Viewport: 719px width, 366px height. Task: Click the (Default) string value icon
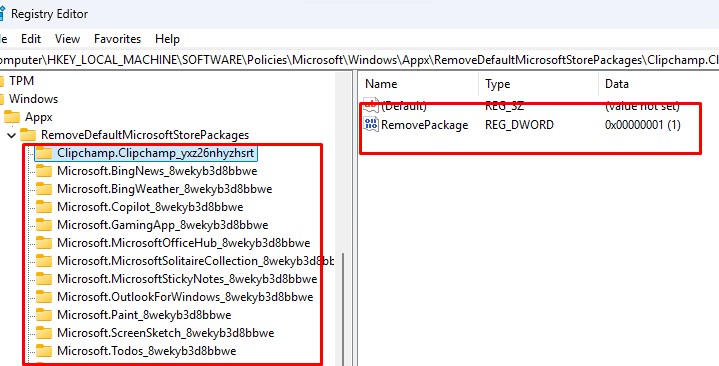[371, 106]
